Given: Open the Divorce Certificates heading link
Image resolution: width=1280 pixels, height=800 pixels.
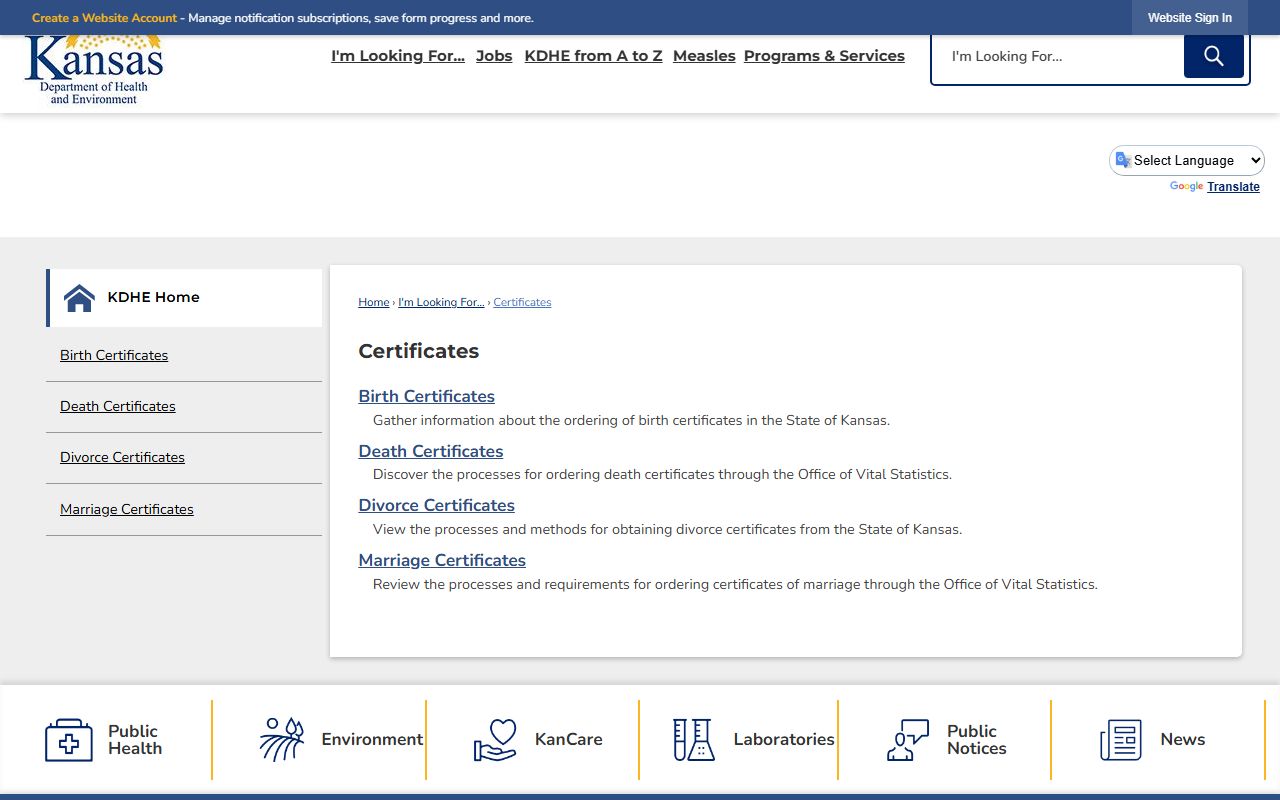Looking at the screenshot, I should point(437,505).
